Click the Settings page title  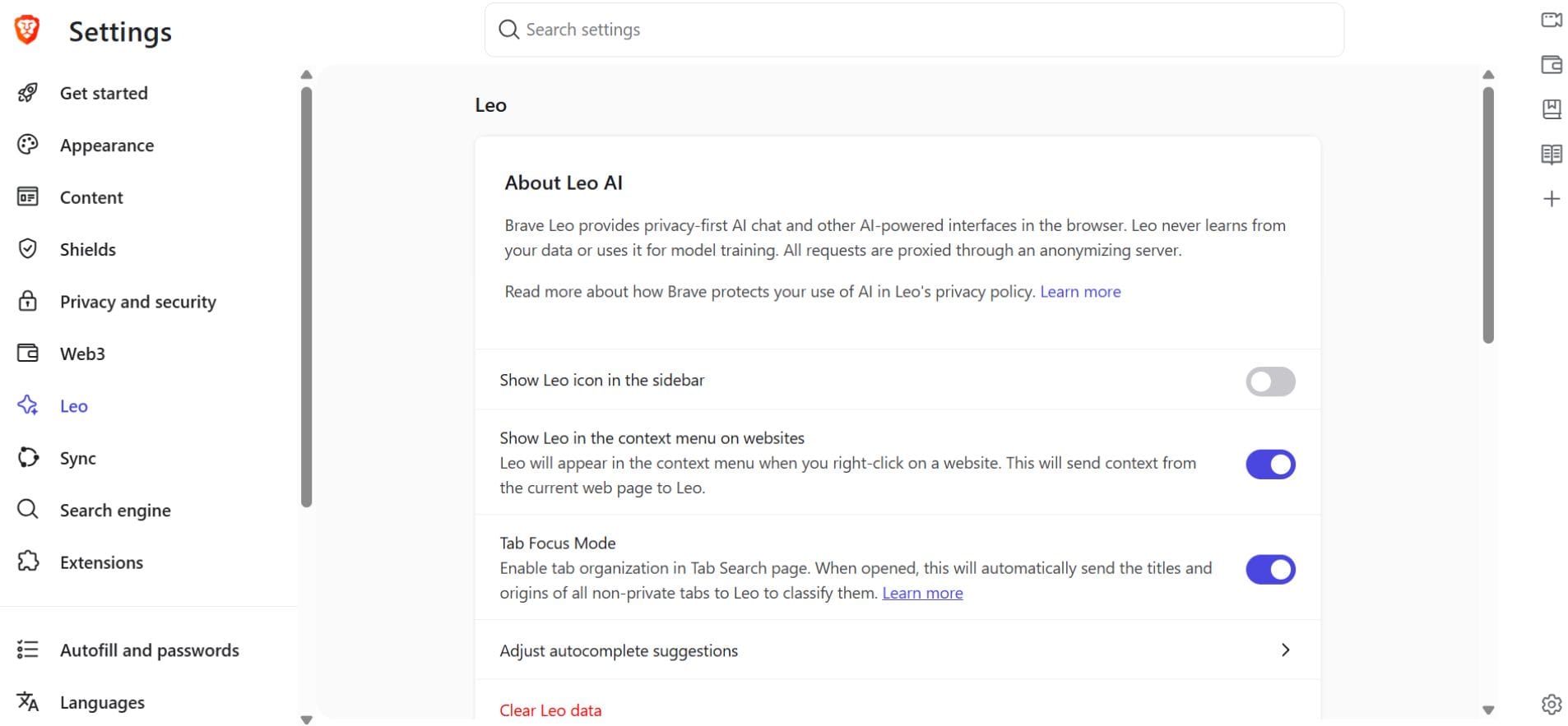[120, 31]
